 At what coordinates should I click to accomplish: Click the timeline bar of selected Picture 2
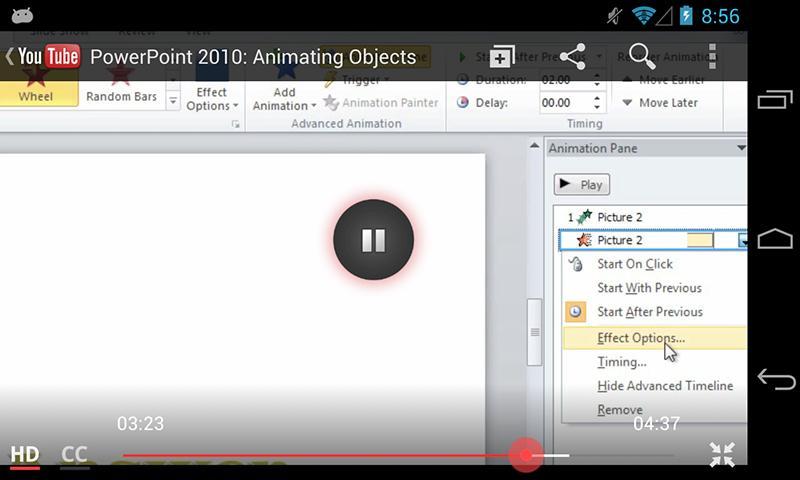point(700,240)
